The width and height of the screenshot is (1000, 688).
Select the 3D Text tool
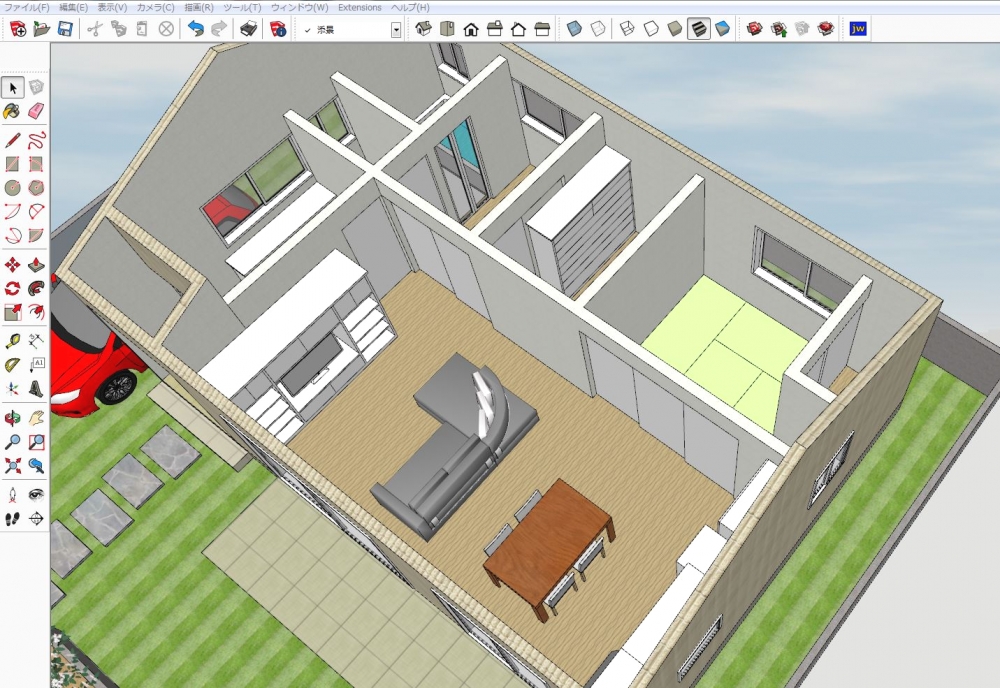[36, 388]
